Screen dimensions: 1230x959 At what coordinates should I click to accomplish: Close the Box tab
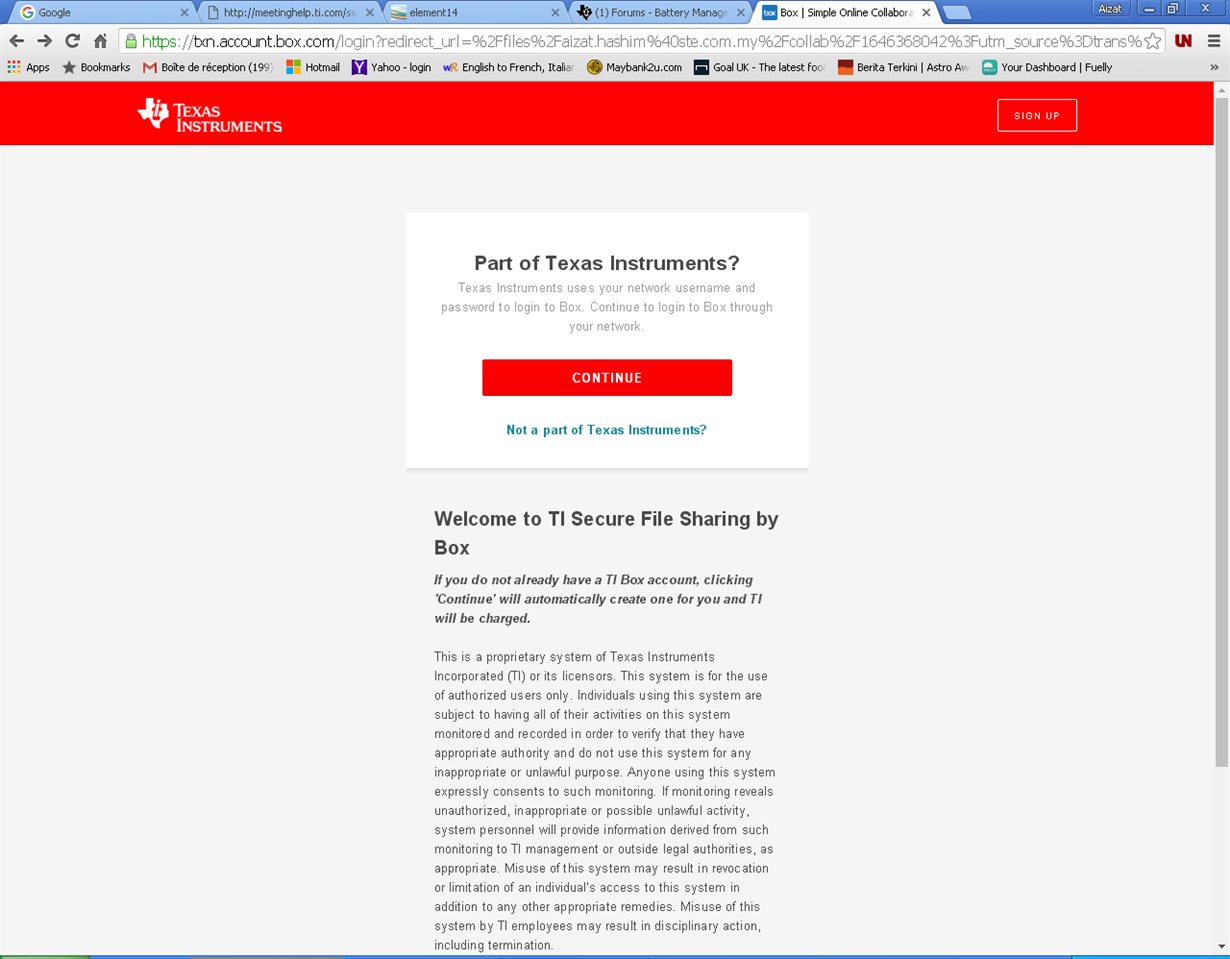point(926,13)
